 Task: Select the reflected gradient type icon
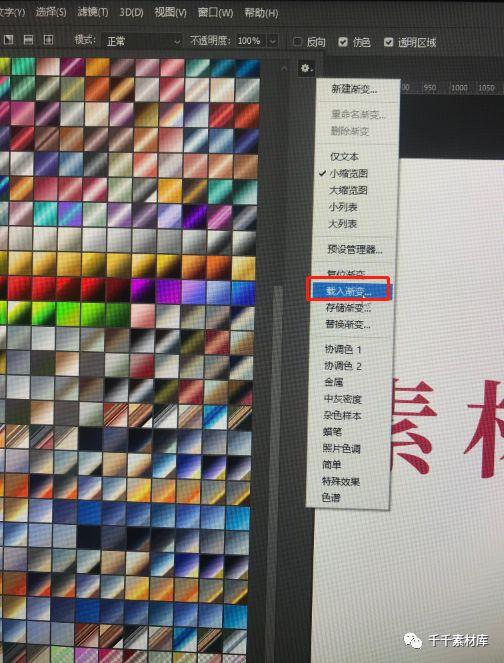click(28, 40)
